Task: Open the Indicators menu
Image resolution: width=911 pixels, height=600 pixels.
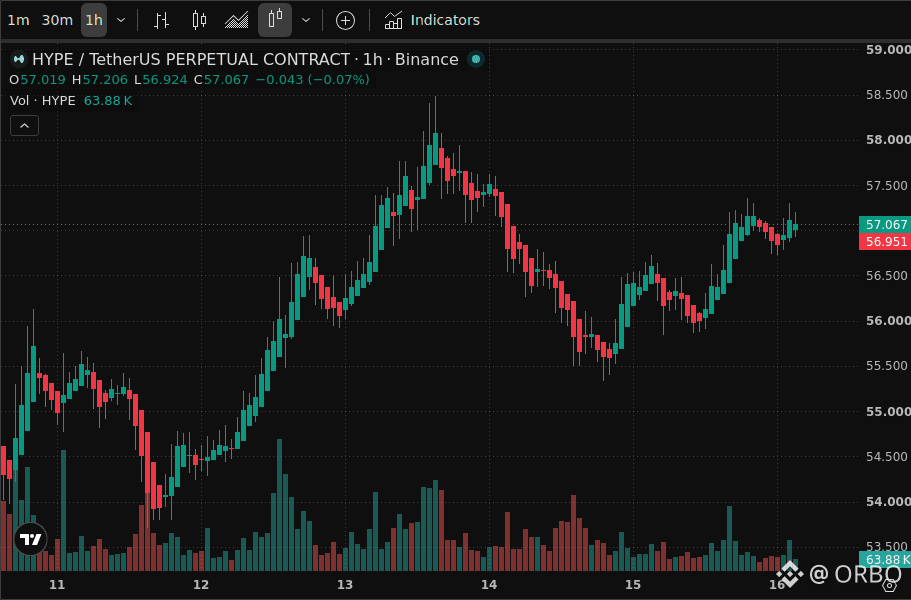Action: coord(432,20)
